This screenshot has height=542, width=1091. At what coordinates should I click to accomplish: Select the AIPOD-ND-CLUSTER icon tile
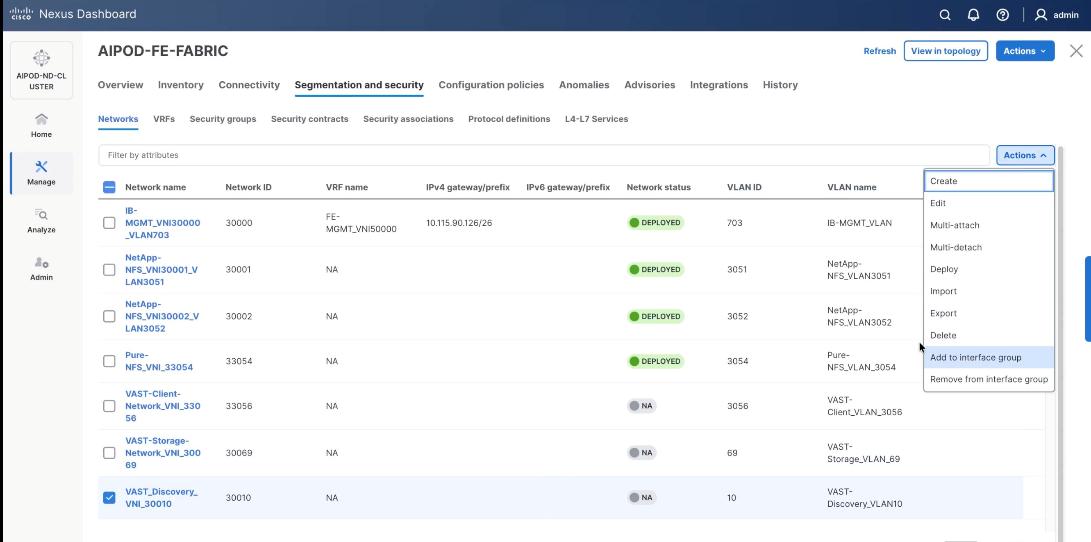coord(42,70)
